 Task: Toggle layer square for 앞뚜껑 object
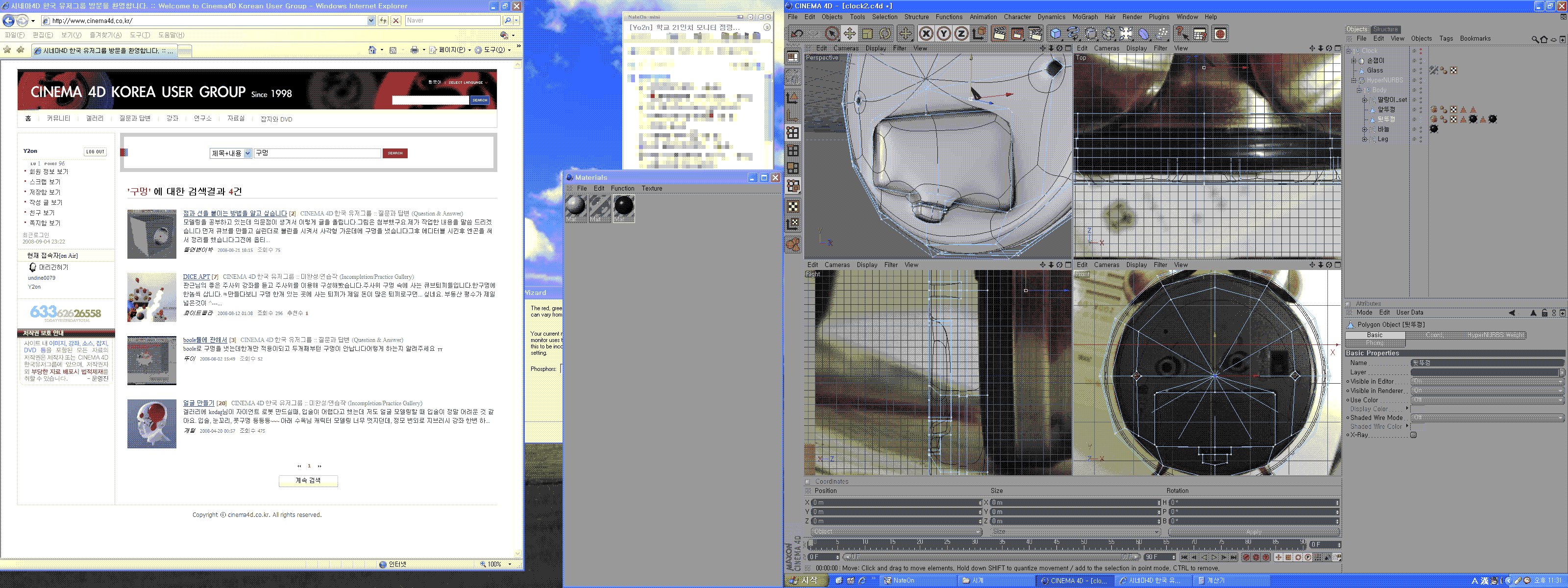click(x=1414, y=110)
